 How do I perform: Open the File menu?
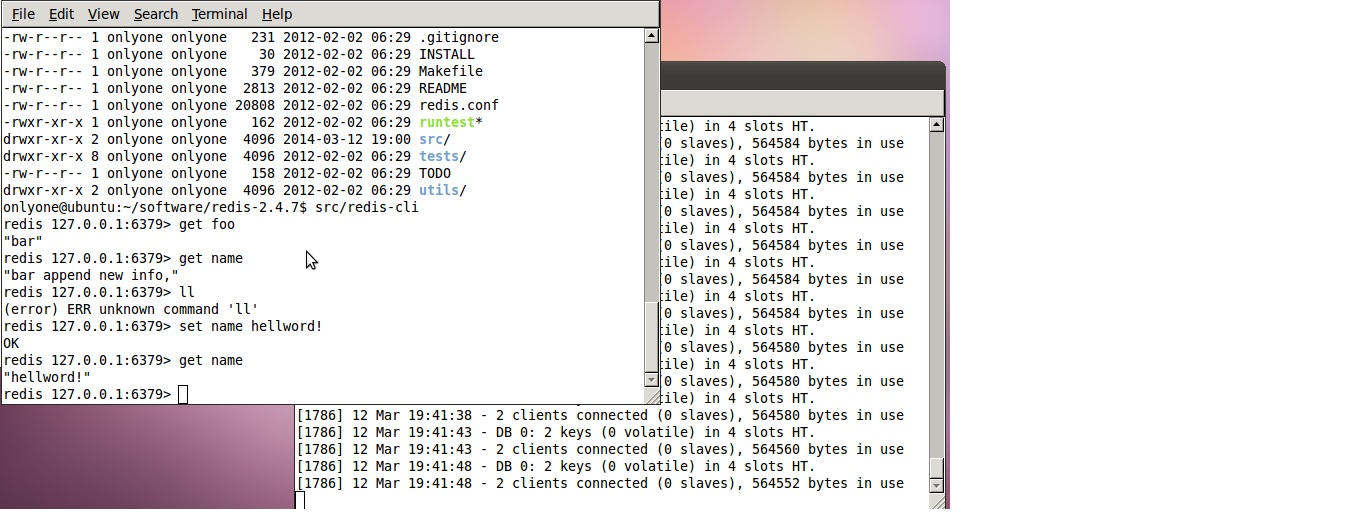(23, 14)
